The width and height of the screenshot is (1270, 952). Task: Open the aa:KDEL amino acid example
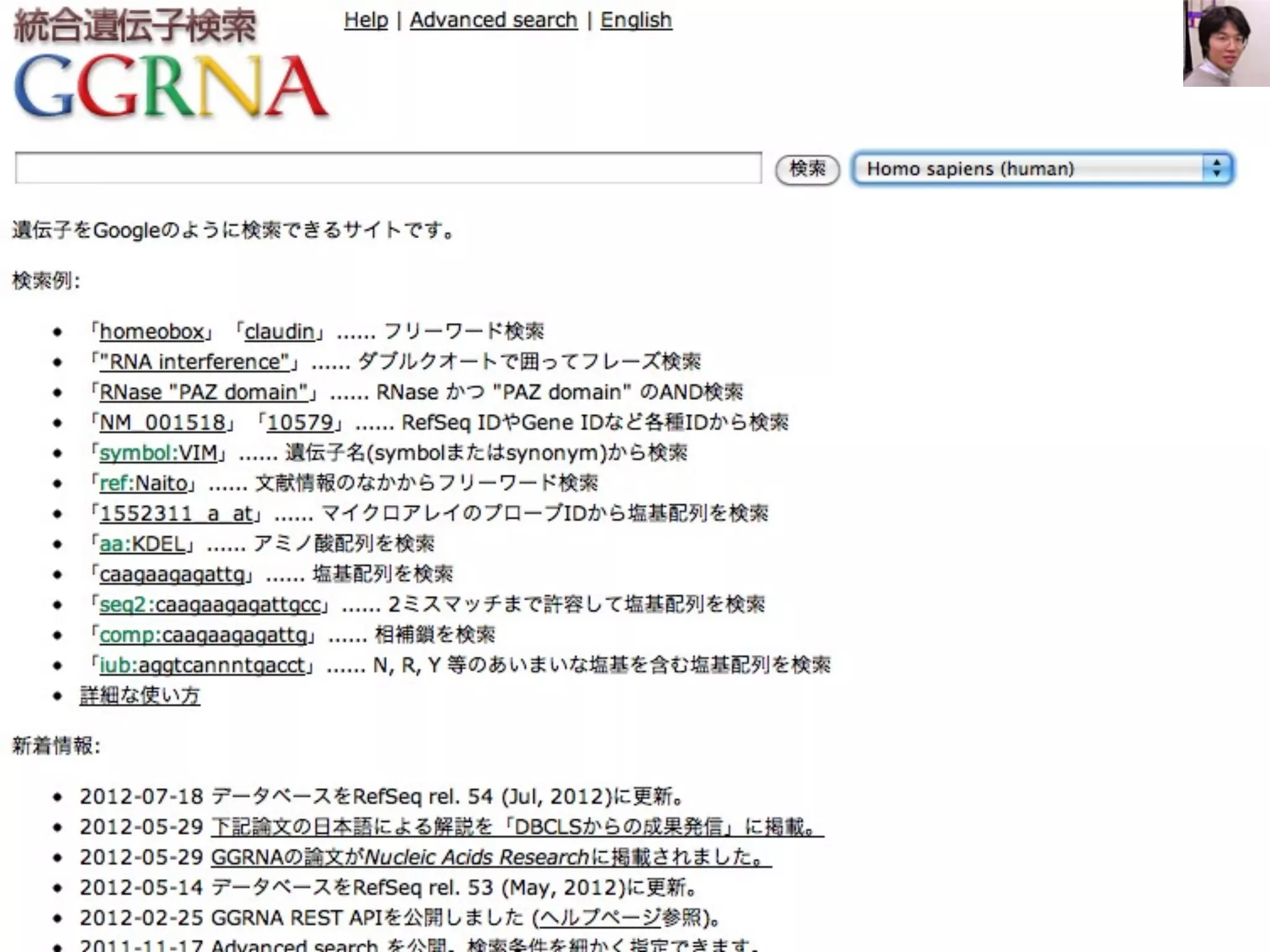click(x=143, y=544)
